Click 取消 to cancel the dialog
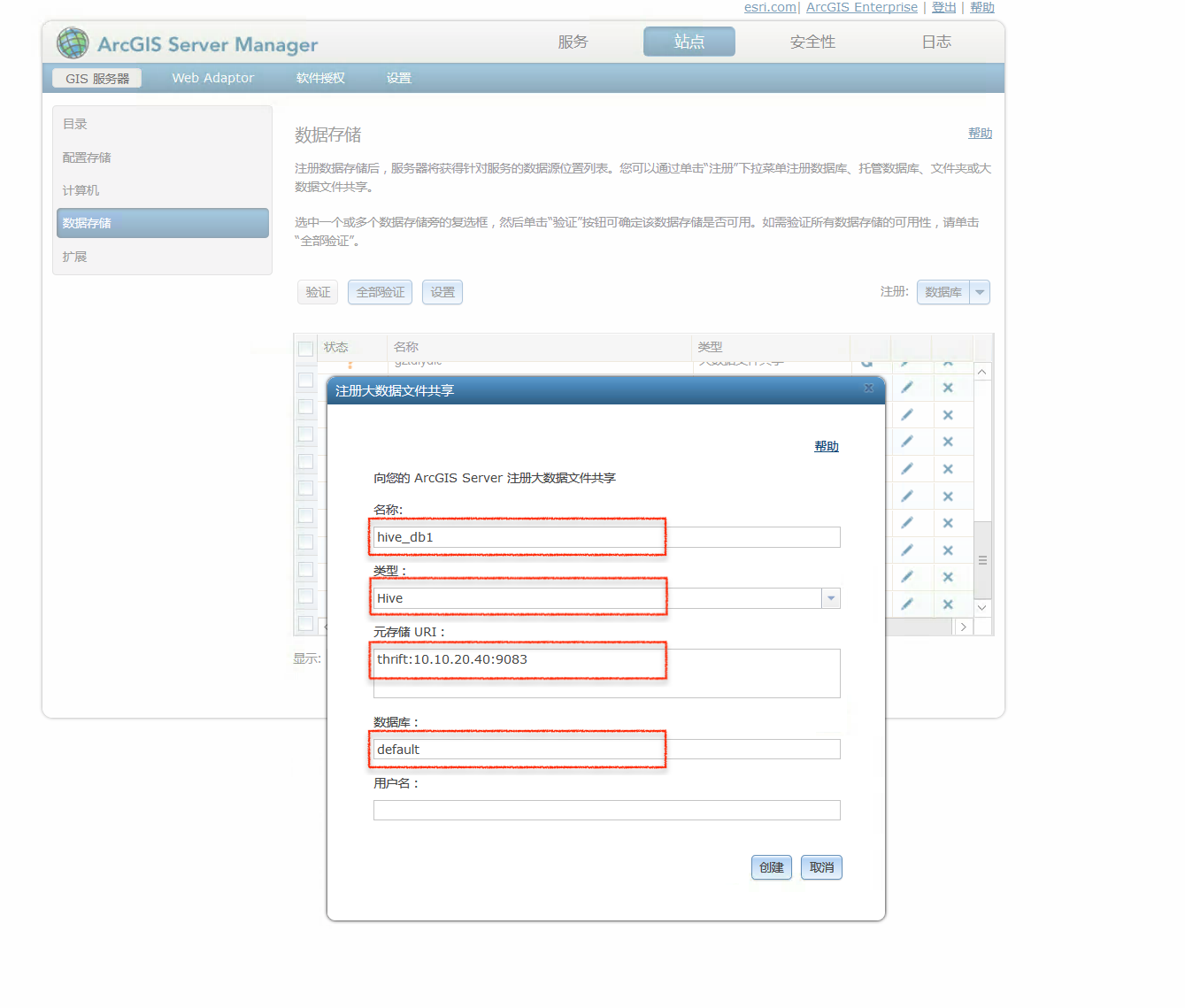 click(x=821, y=867)
